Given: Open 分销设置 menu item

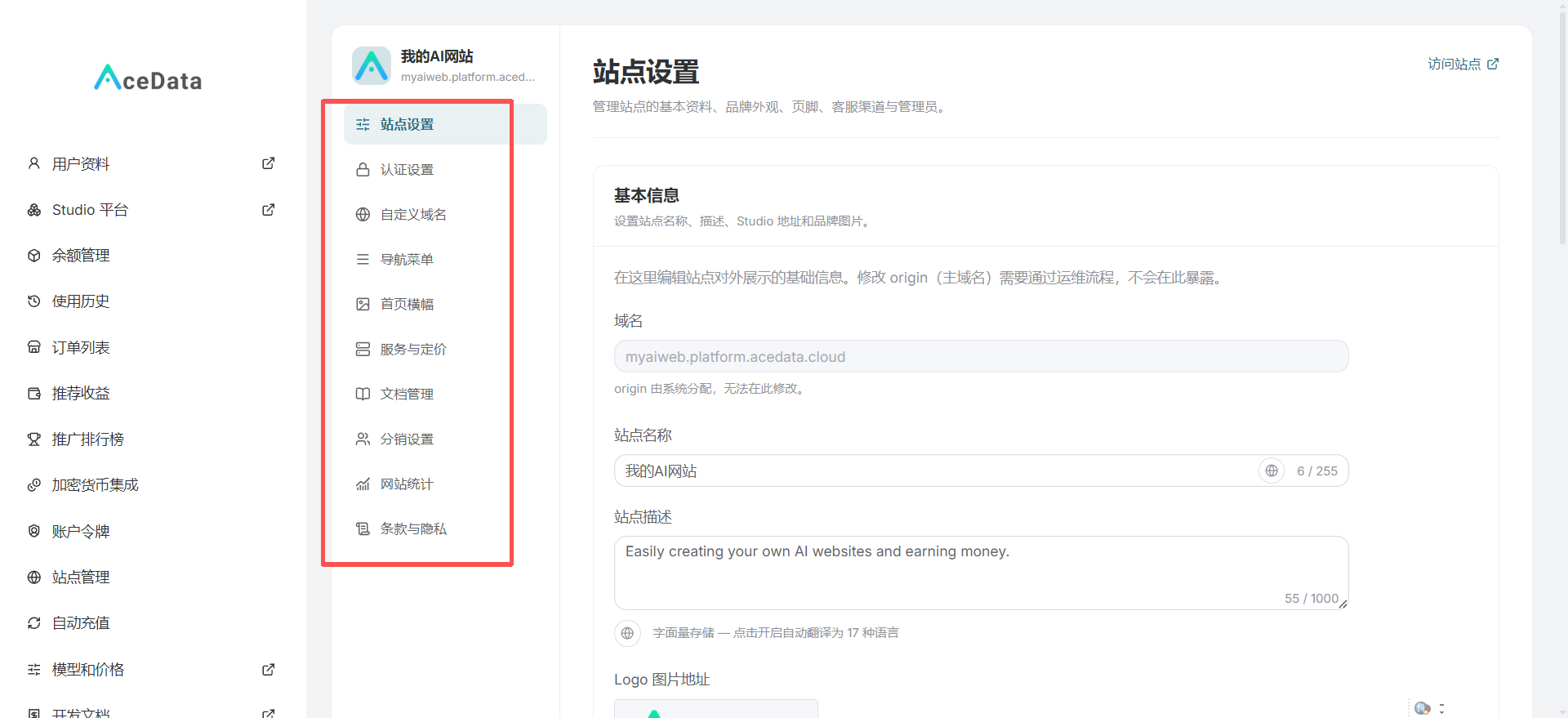Looking at the screenshot, I should (445, 439).
